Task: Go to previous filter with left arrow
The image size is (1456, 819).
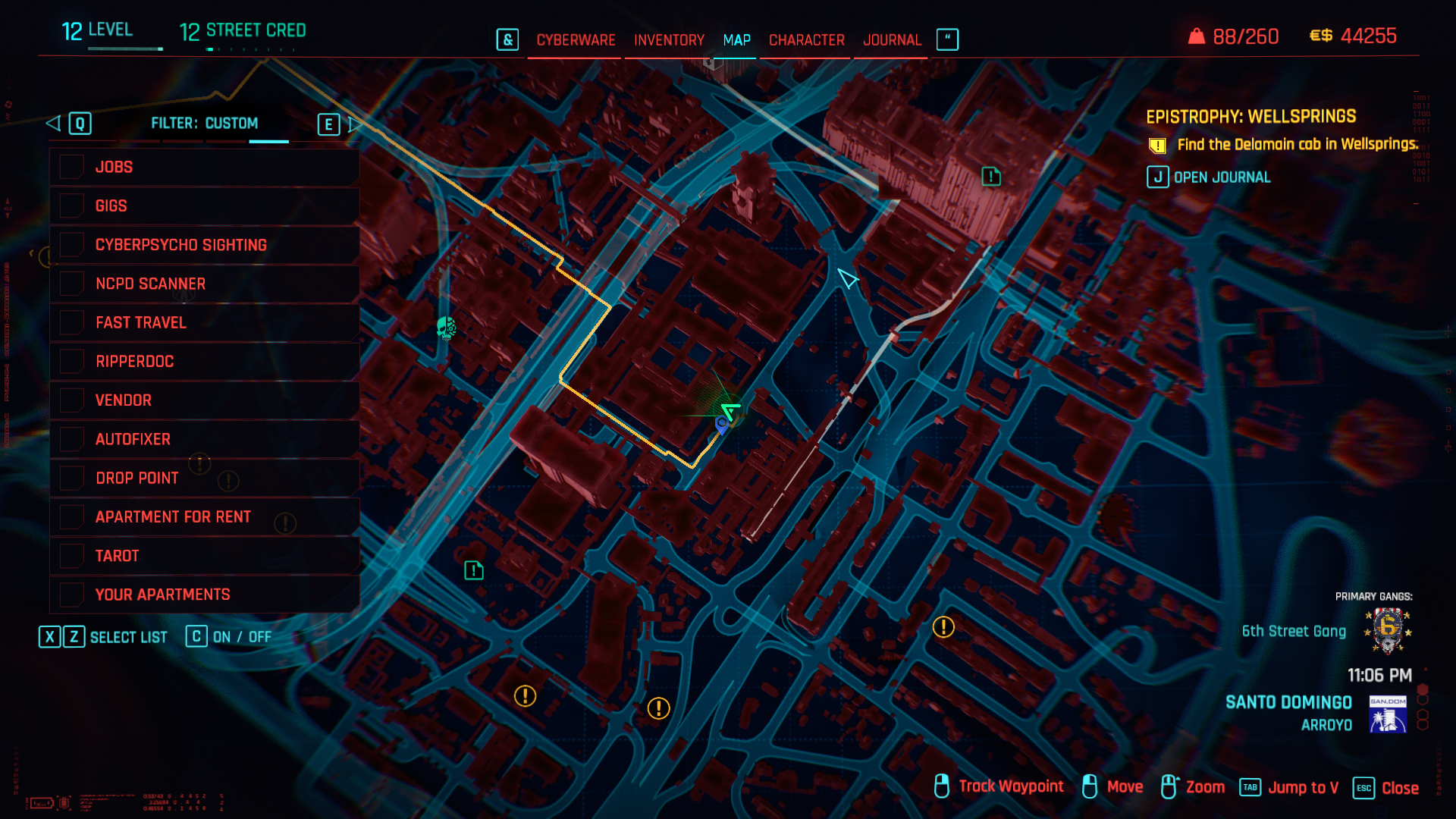Action: (x=53, y=124)
